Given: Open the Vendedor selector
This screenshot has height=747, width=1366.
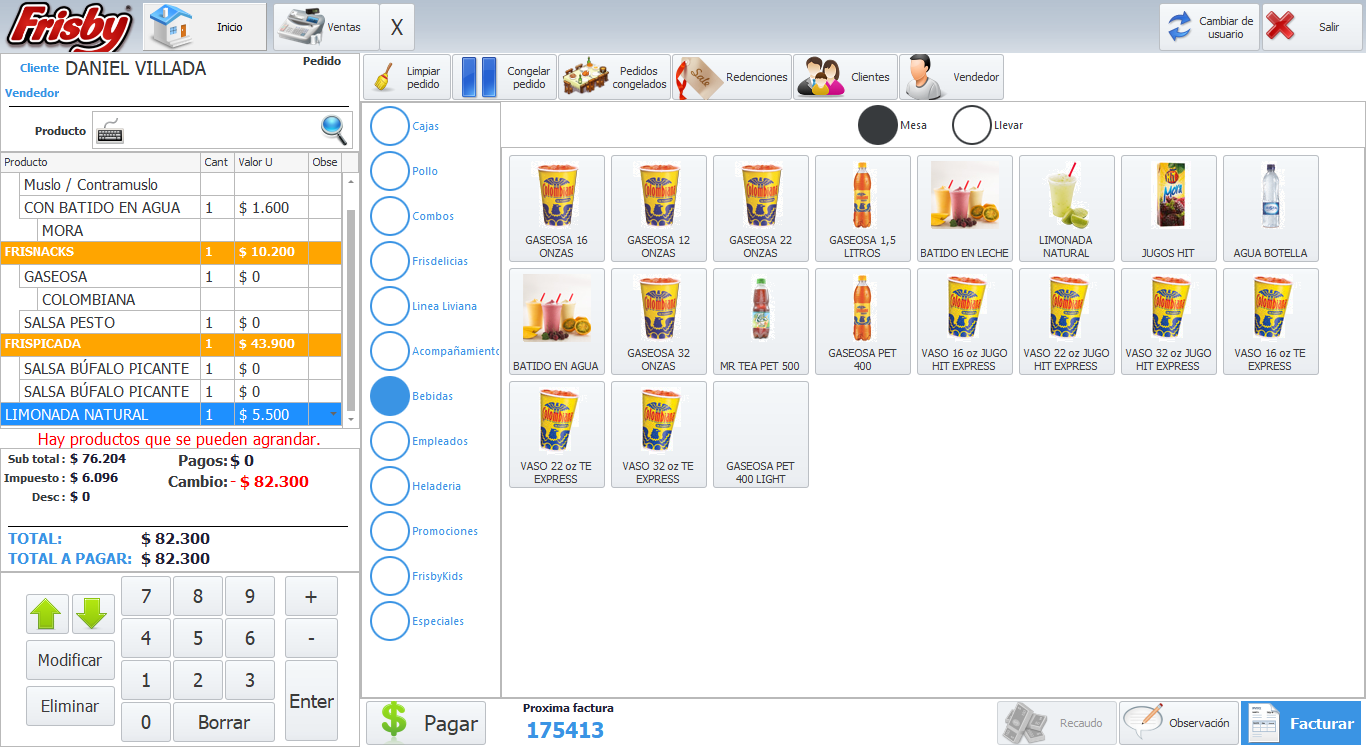Looking at the screenshot, I should (951, 77).
